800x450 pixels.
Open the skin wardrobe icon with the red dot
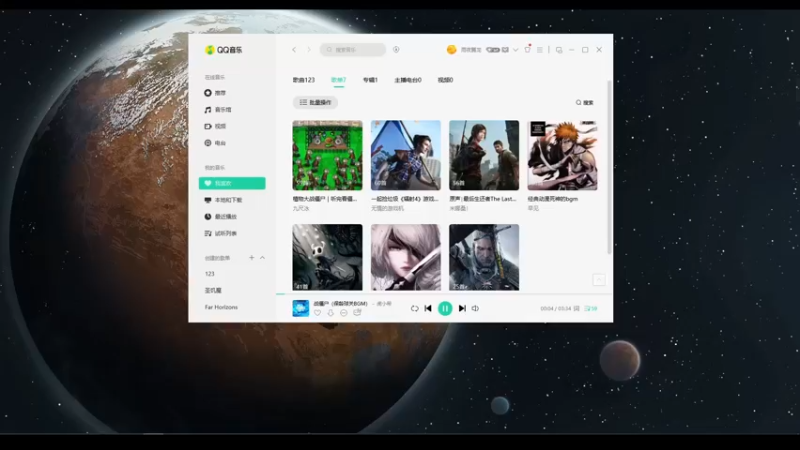tap(528, 49)
